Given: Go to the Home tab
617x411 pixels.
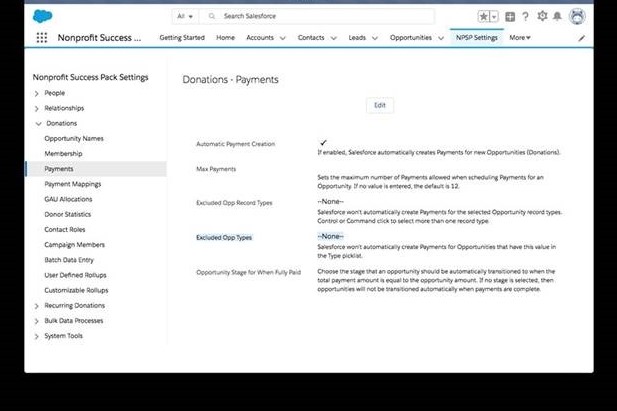Looking at the screenshot, I should click(225, 38).
